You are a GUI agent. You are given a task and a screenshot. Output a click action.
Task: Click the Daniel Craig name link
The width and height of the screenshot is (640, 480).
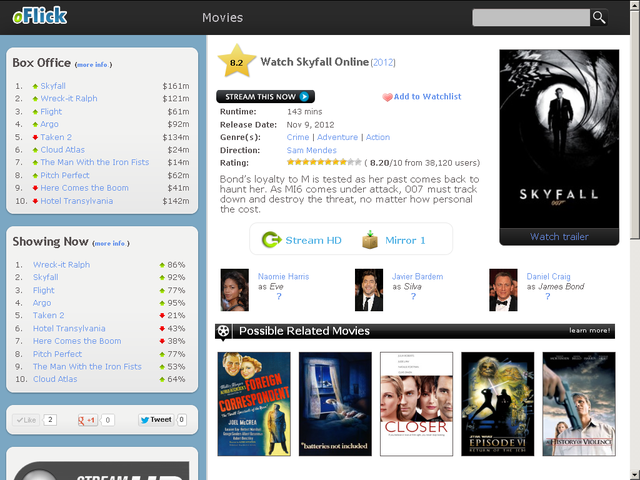pos(548,276)
